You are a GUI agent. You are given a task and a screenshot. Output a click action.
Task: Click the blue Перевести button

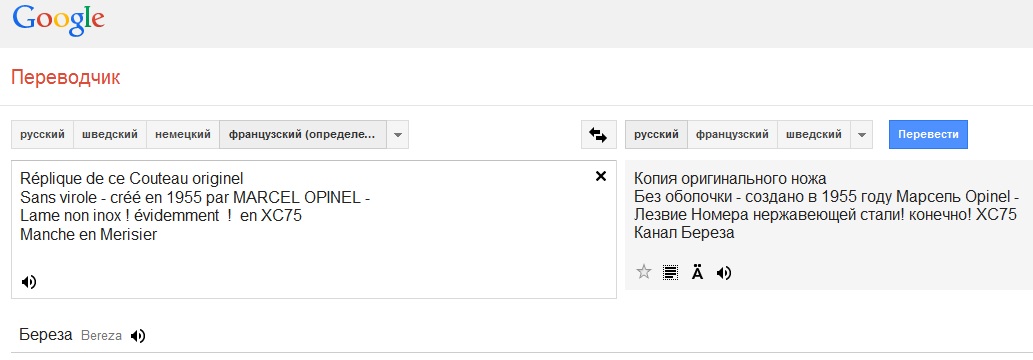928,135
